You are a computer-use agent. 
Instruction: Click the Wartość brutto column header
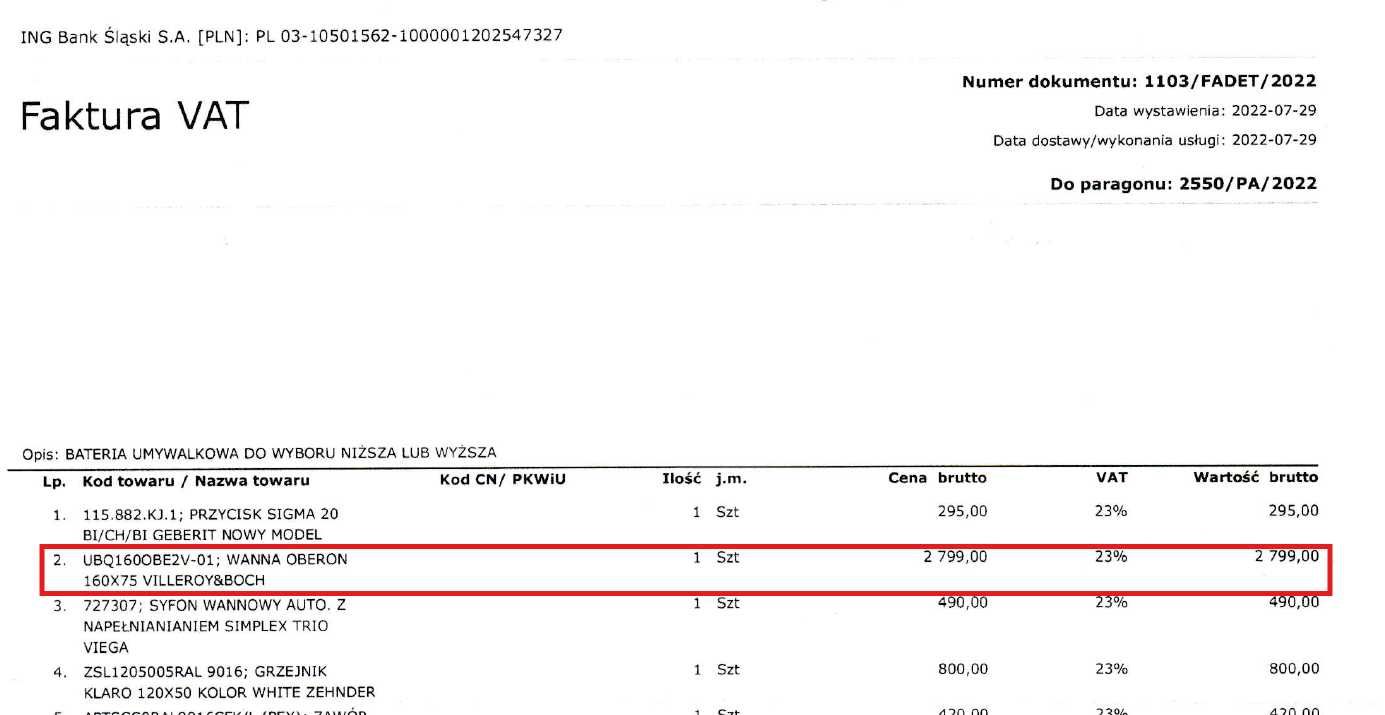click(1255, 478)
